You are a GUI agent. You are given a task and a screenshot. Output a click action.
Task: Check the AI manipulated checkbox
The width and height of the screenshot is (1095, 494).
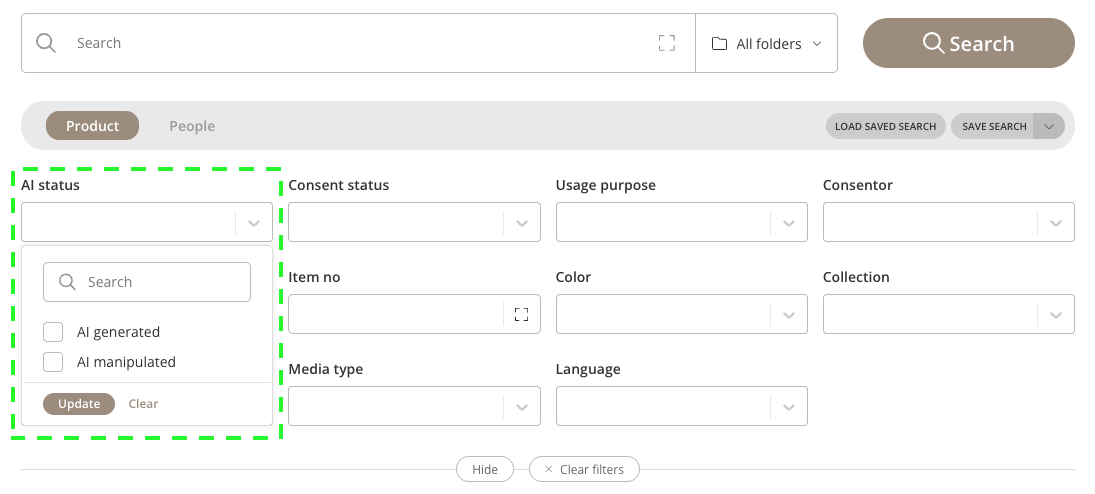pos(53,362)
